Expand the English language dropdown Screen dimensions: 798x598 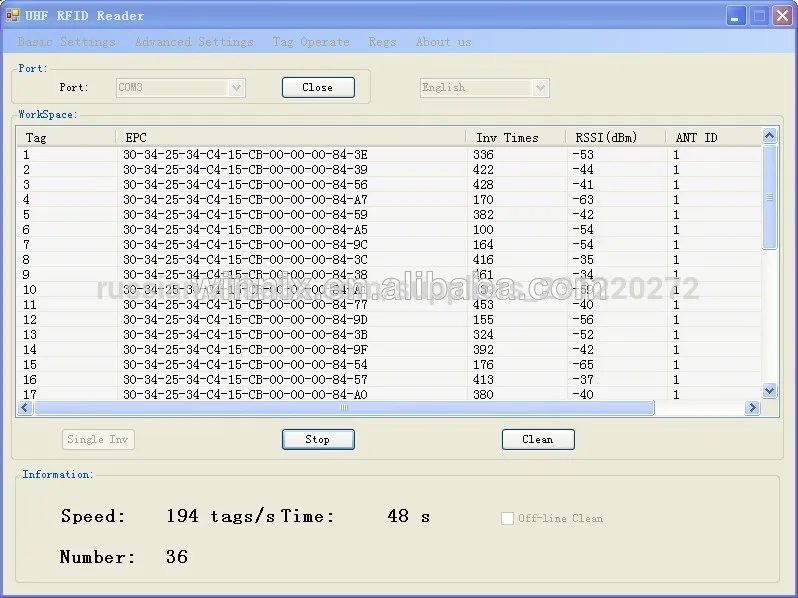[x=541, y=88]
